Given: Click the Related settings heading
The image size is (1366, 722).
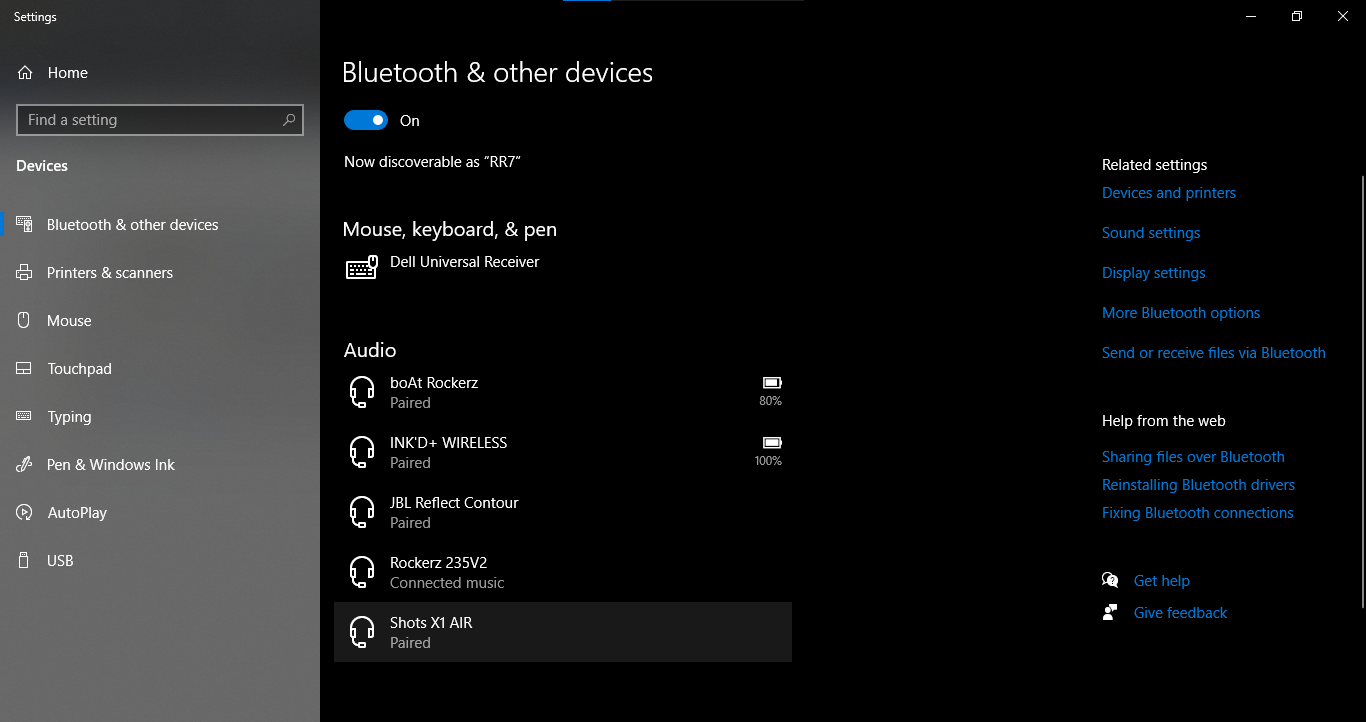Looking at the screenshot, I should coord(1154,165).
